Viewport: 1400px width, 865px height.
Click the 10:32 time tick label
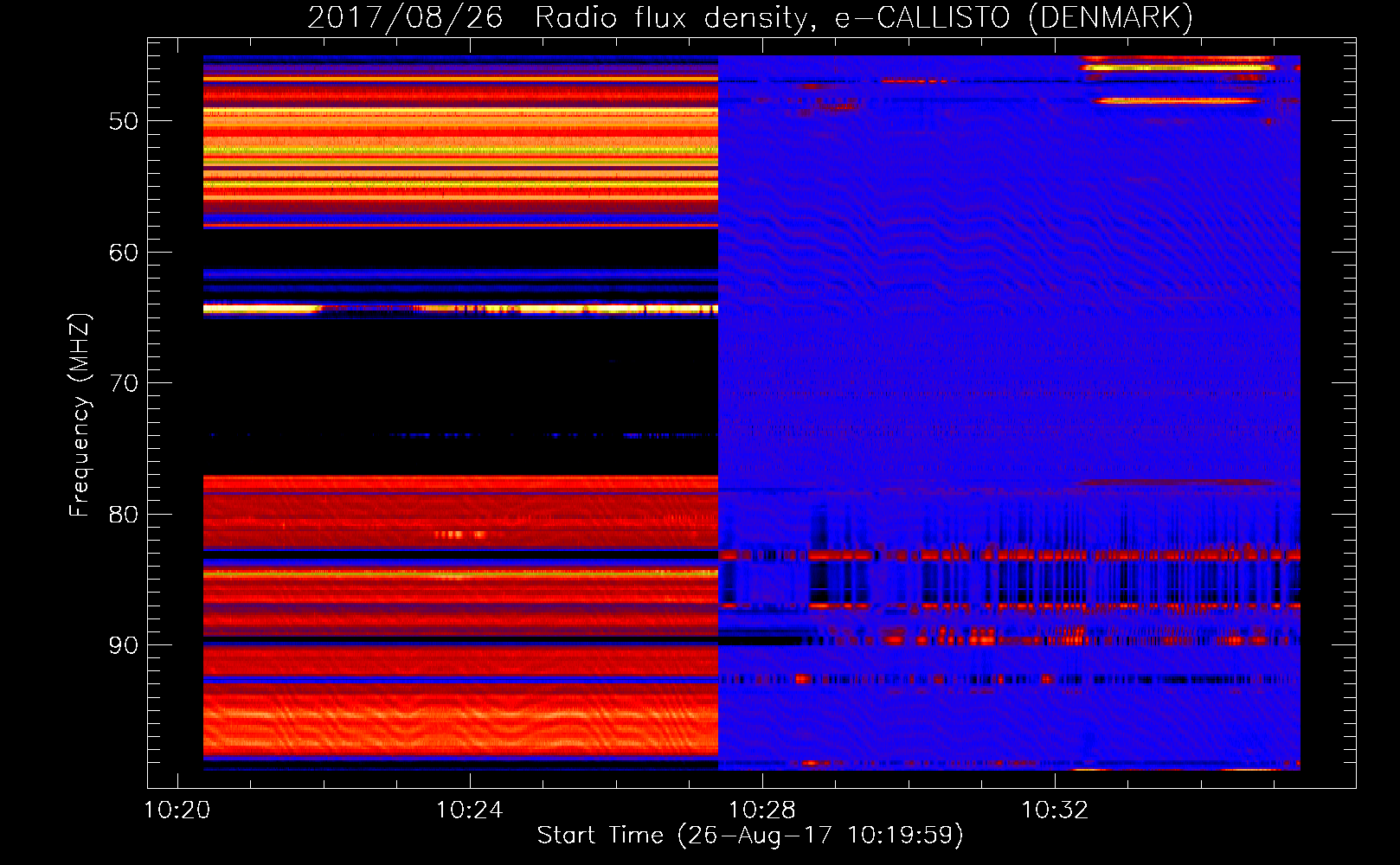1055,811
